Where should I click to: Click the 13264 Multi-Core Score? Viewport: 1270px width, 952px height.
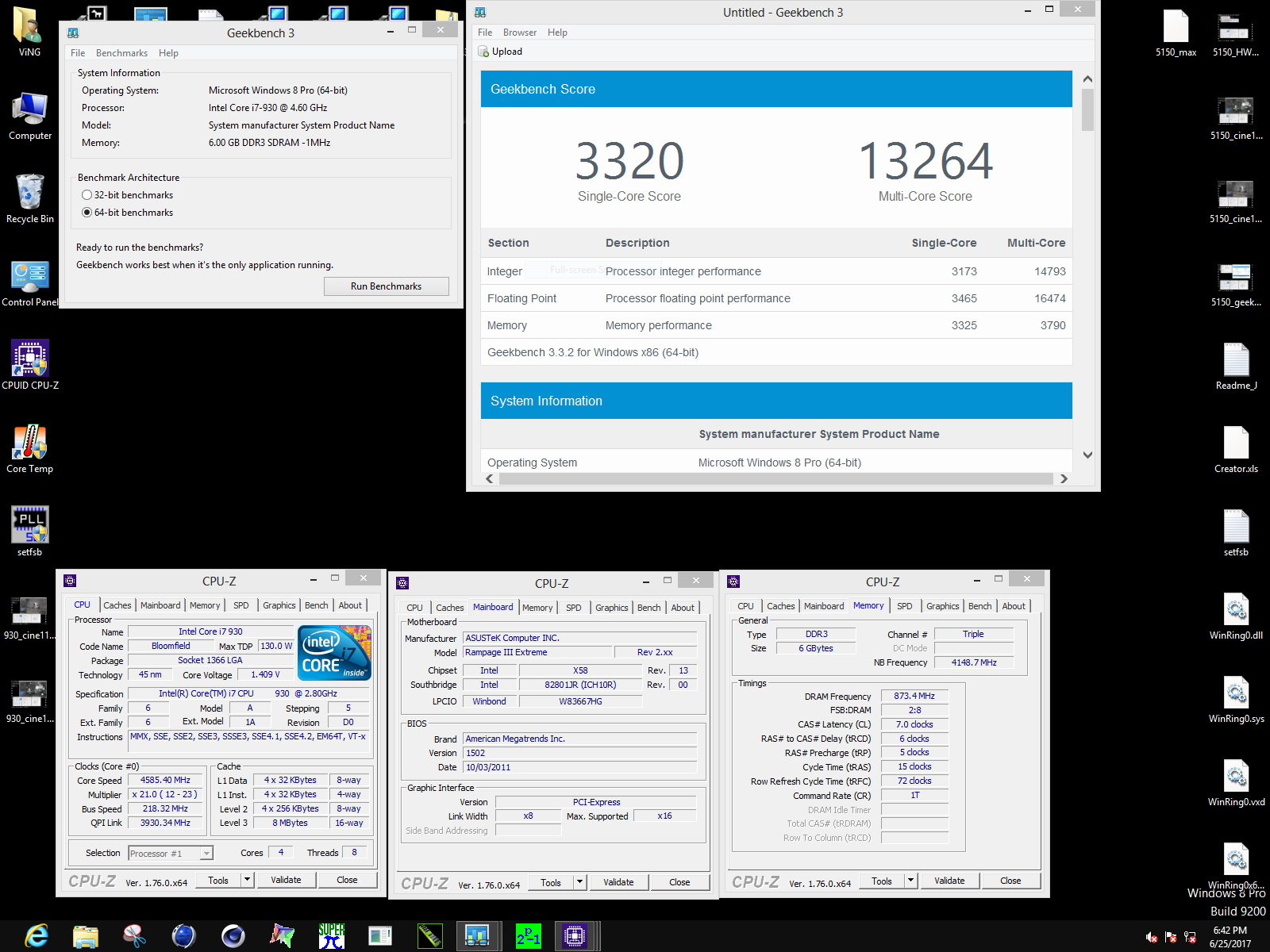pyautogui.click(x=926, y=161)
